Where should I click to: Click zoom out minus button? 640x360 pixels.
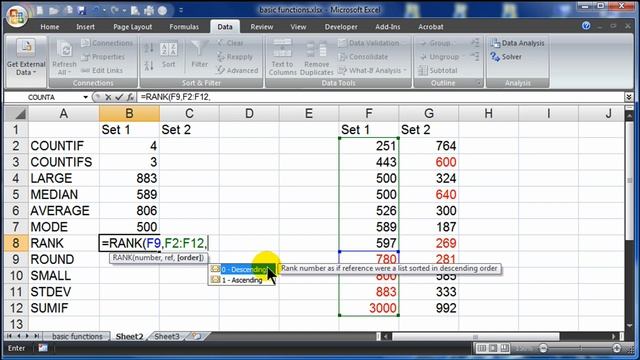543,348
